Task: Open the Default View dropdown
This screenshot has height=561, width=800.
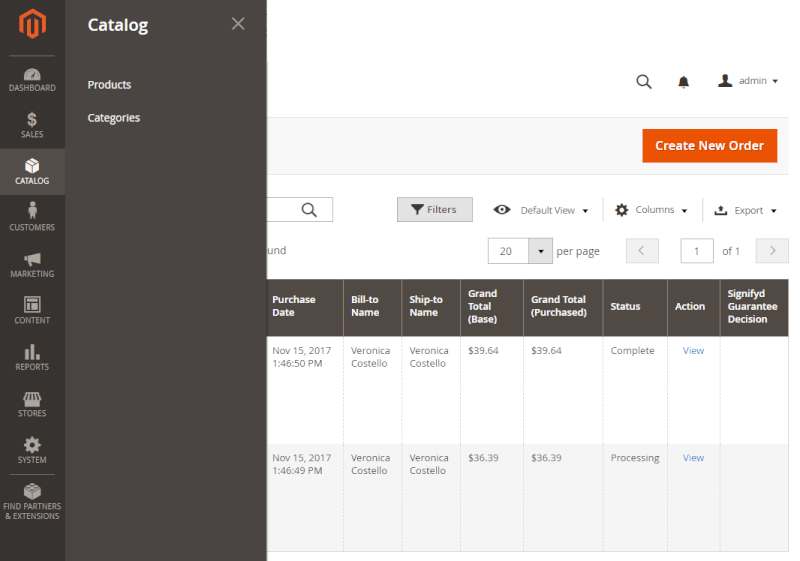Action: pyautogui.click(x=541, y=210)
